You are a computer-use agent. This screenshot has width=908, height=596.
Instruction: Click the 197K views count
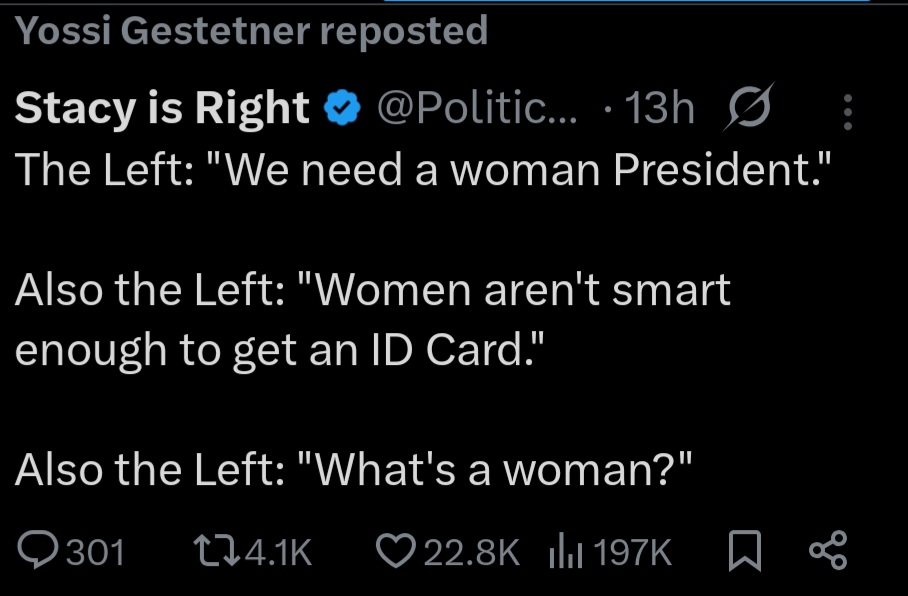tap(633, 551)
